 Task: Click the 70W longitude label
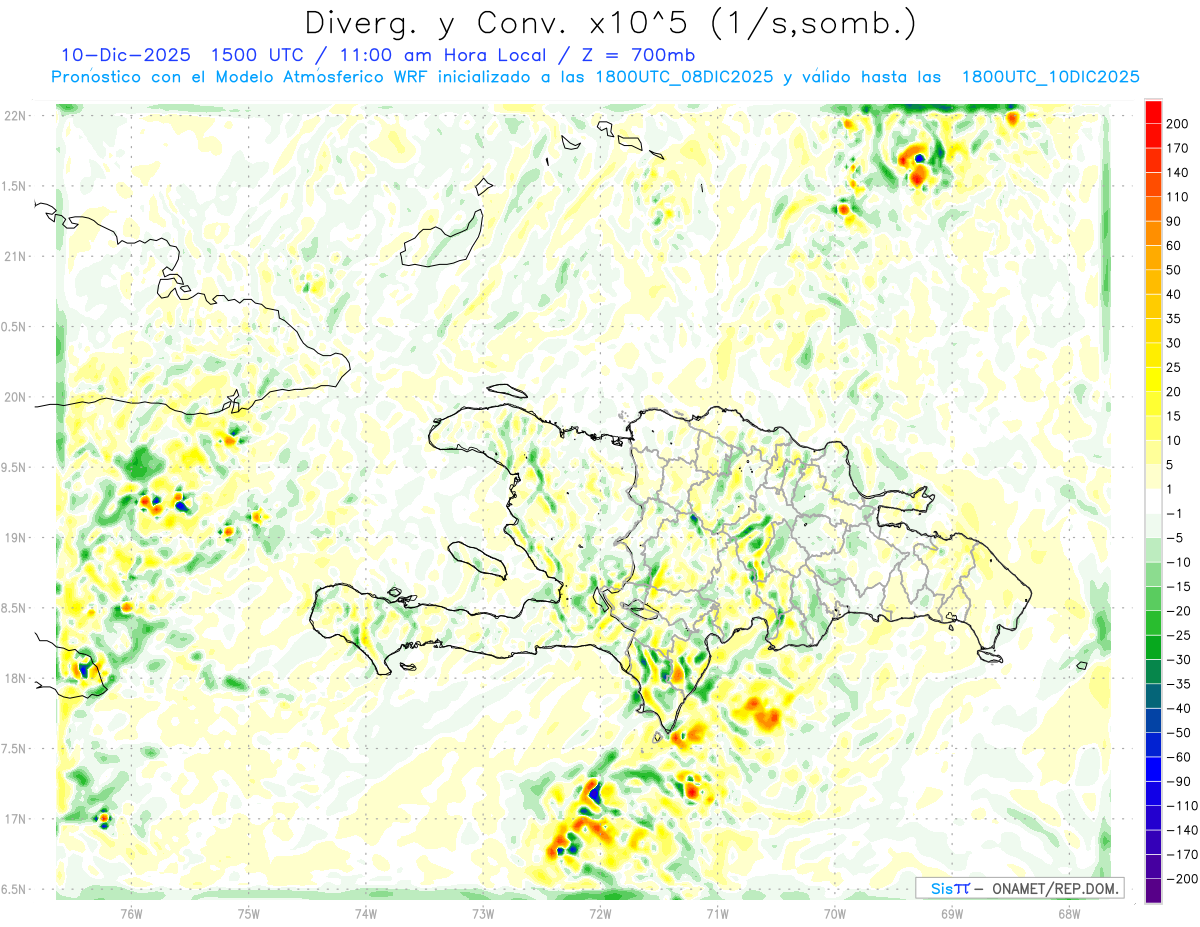(834, 912)
